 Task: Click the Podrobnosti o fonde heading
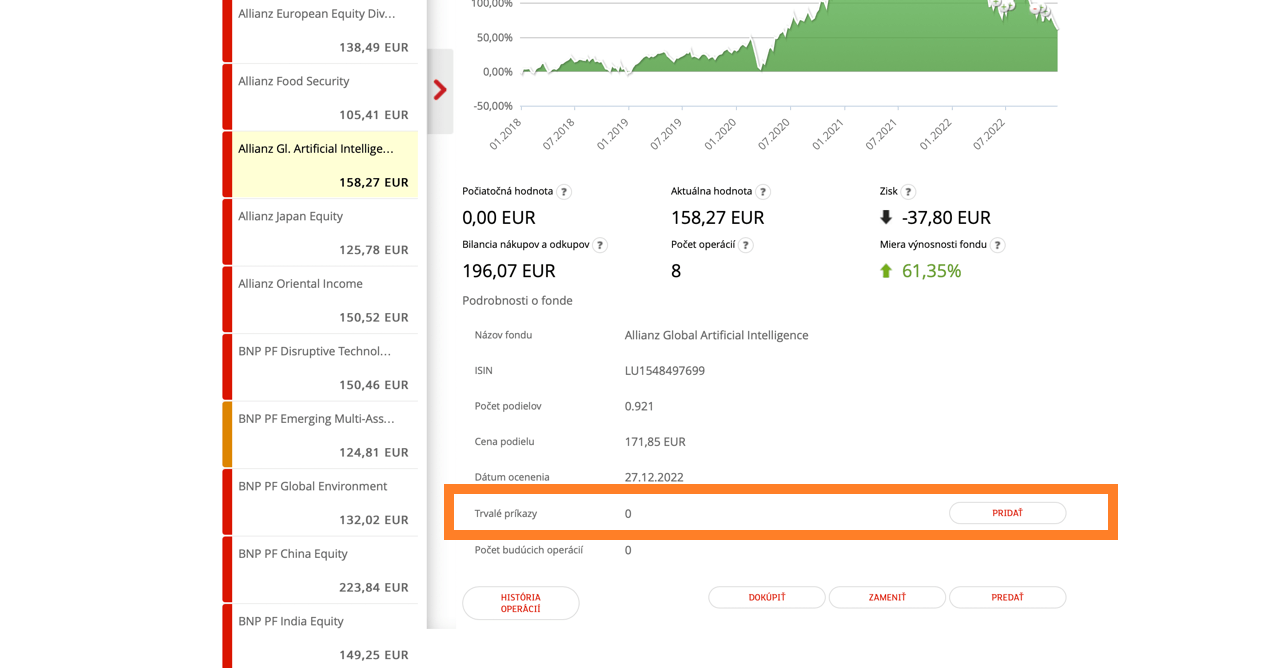point(517,300)
